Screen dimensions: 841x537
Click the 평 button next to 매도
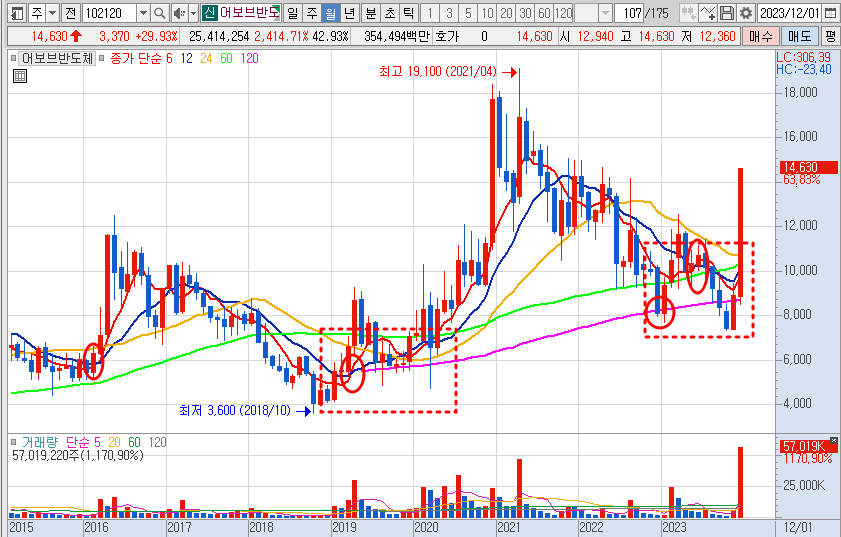coord(830,36)
